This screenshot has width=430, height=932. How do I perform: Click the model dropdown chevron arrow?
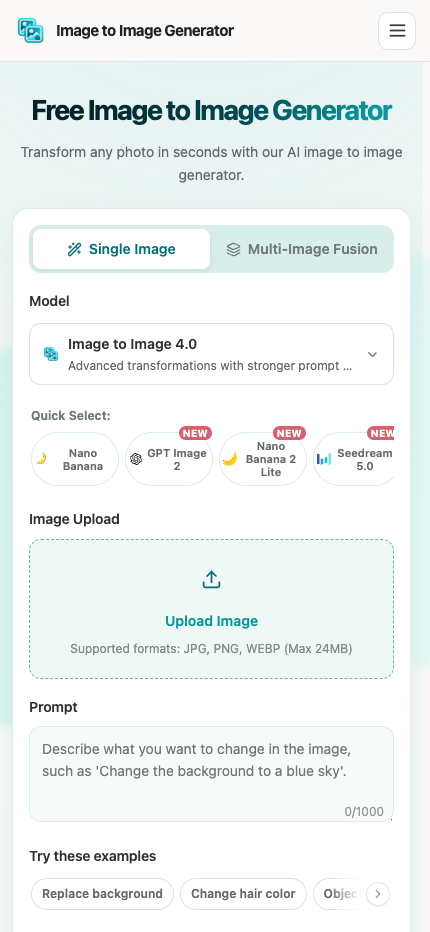(372, 354)
